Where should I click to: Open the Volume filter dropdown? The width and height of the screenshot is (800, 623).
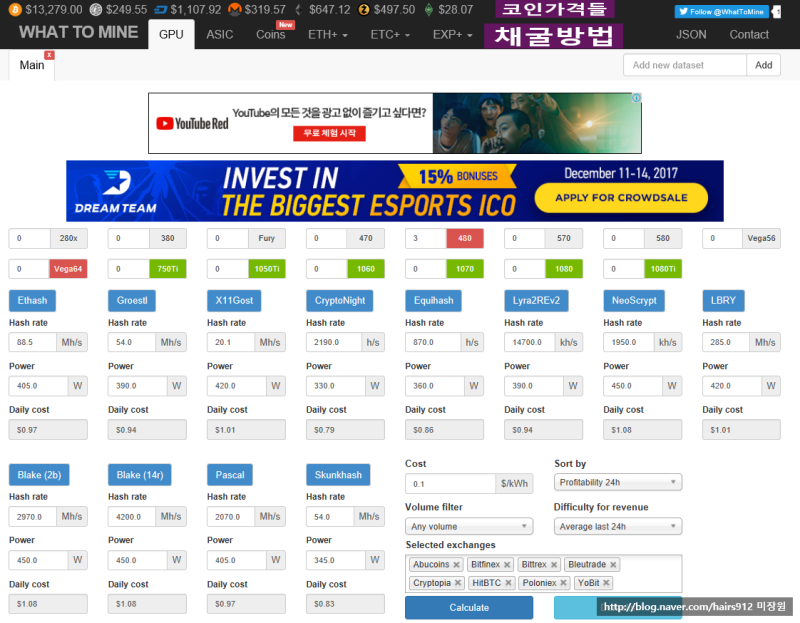[469, 526]
